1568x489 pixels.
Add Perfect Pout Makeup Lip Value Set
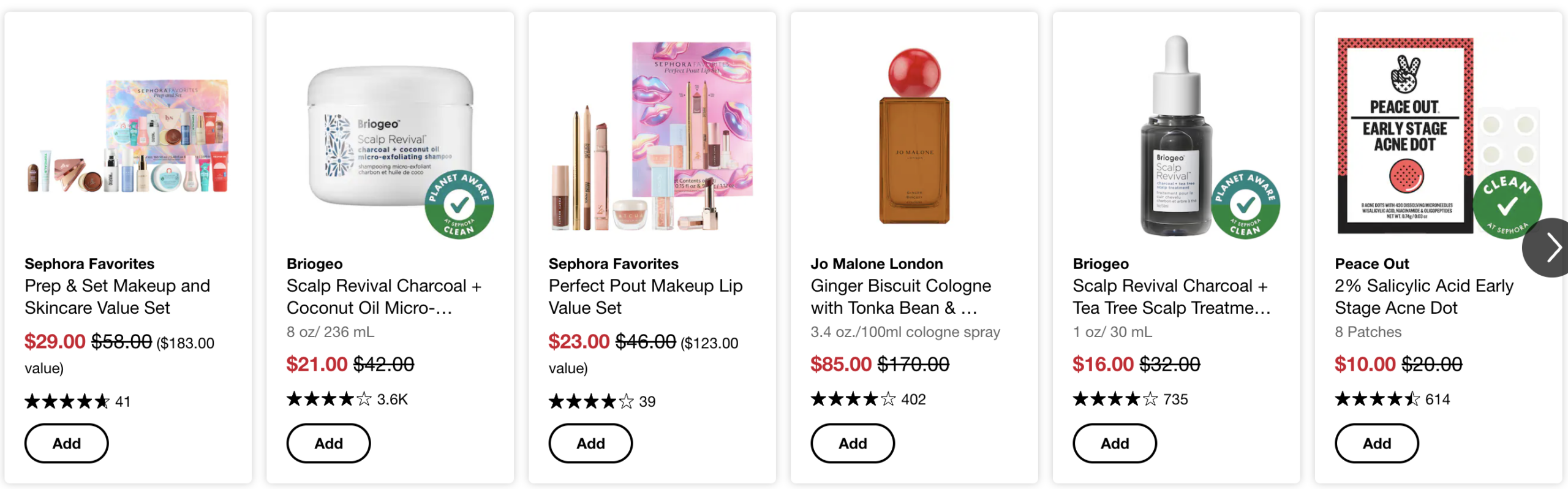590,444
